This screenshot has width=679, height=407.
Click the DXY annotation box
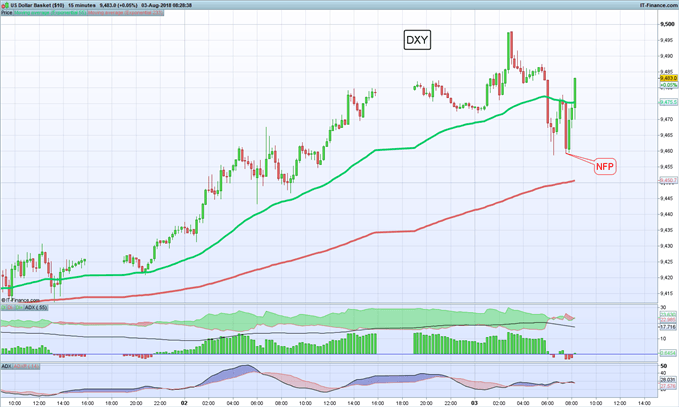[417, 40]
